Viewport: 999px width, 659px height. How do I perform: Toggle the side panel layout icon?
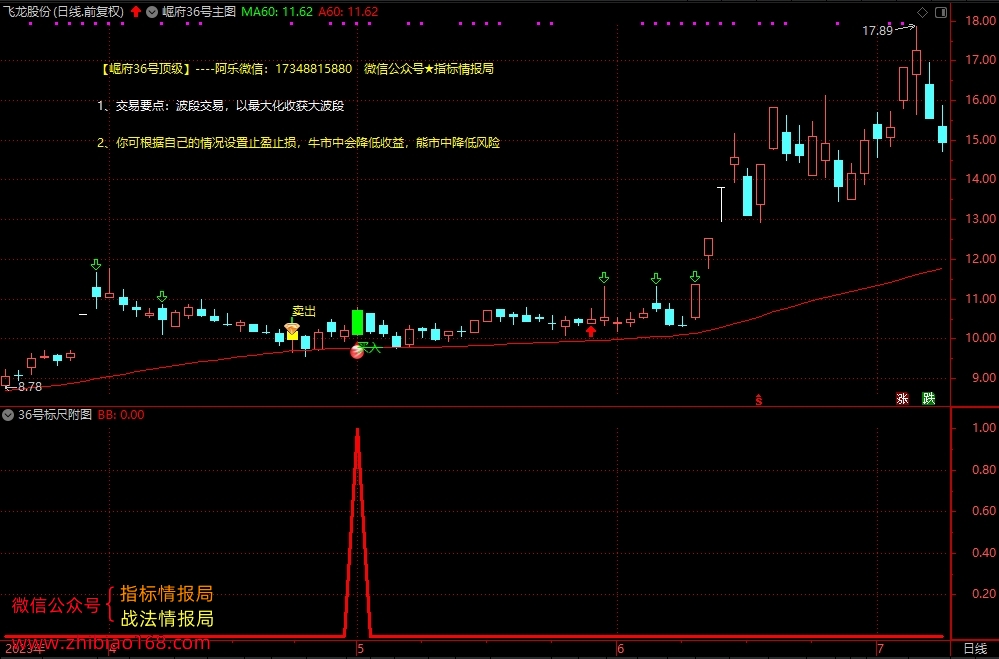(940, 12)
